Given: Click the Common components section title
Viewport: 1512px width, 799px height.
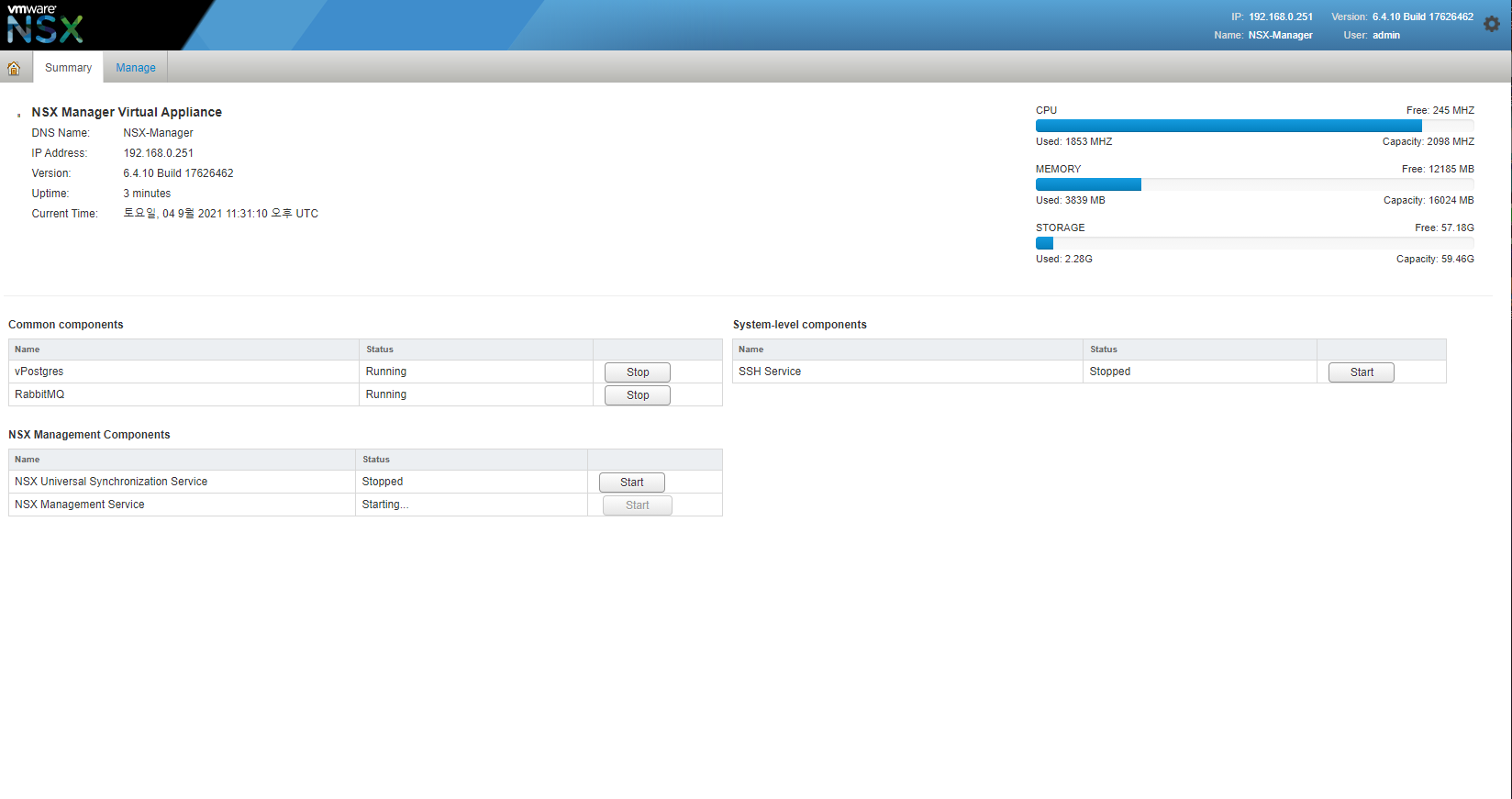Looking at the screenshot, I should 66,325.
